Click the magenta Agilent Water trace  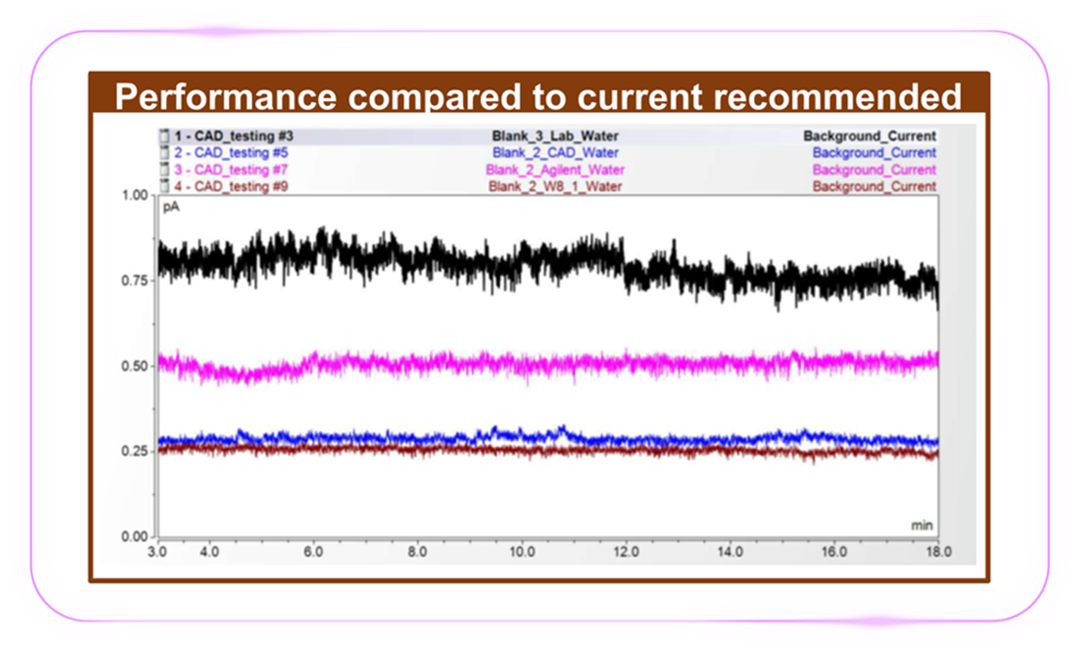click(600, 362)
